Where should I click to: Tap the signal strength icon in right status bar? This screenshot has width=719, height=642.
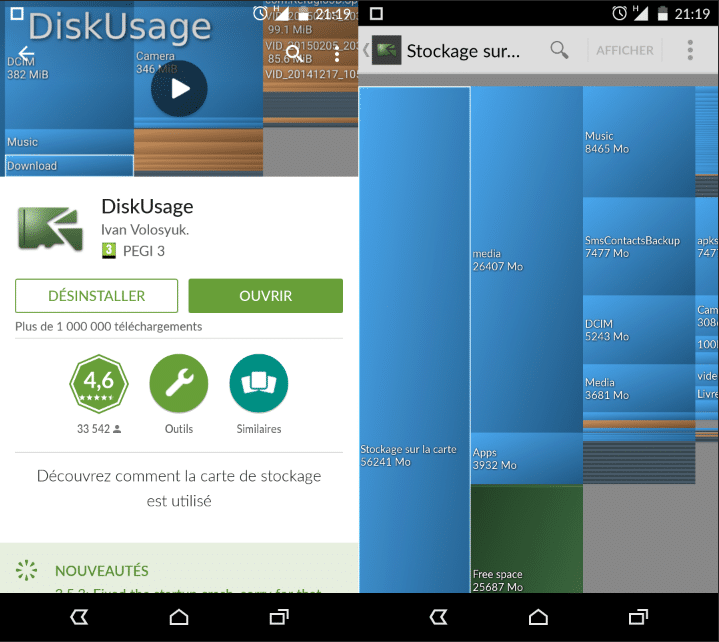click(x=641, y=13)
